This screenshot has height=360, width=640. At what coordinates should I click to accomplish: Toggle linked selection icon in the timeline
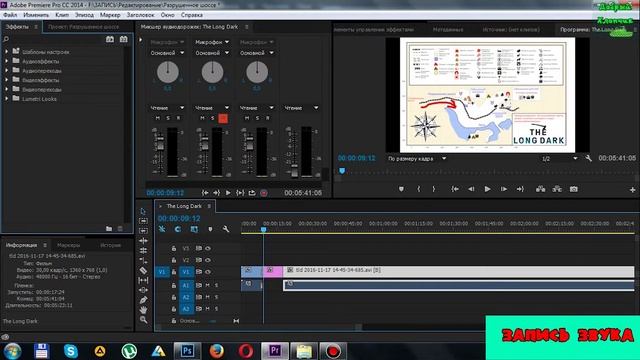click(194, 229)
